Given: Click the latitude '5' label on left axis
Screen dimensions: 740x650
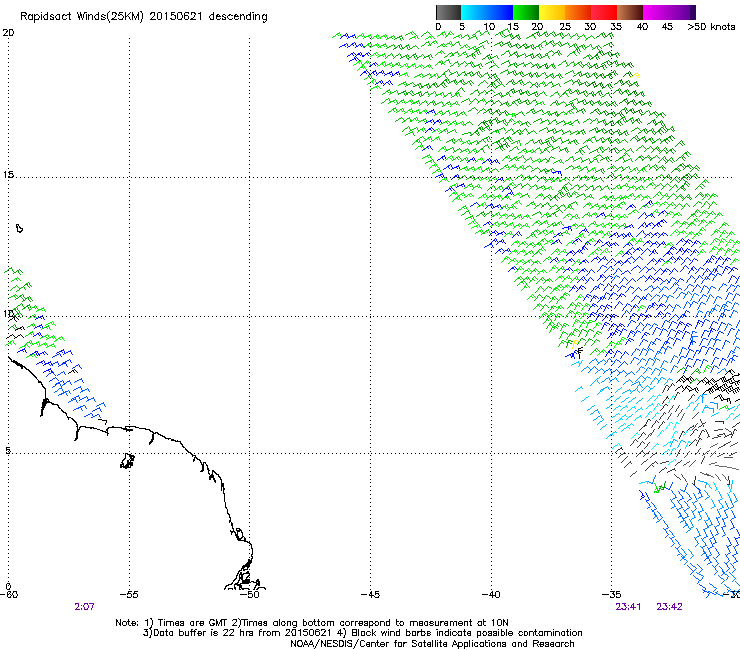Looking at the screenshot, I should (8, 450).
